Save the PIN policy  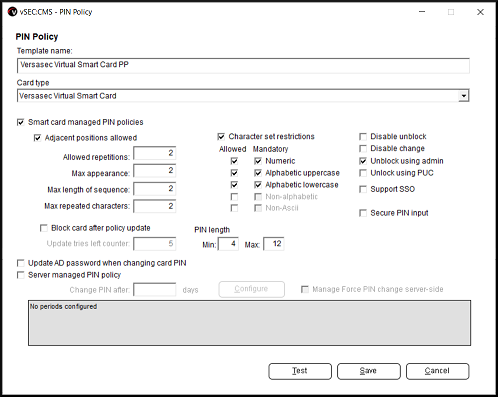[369, 371]
